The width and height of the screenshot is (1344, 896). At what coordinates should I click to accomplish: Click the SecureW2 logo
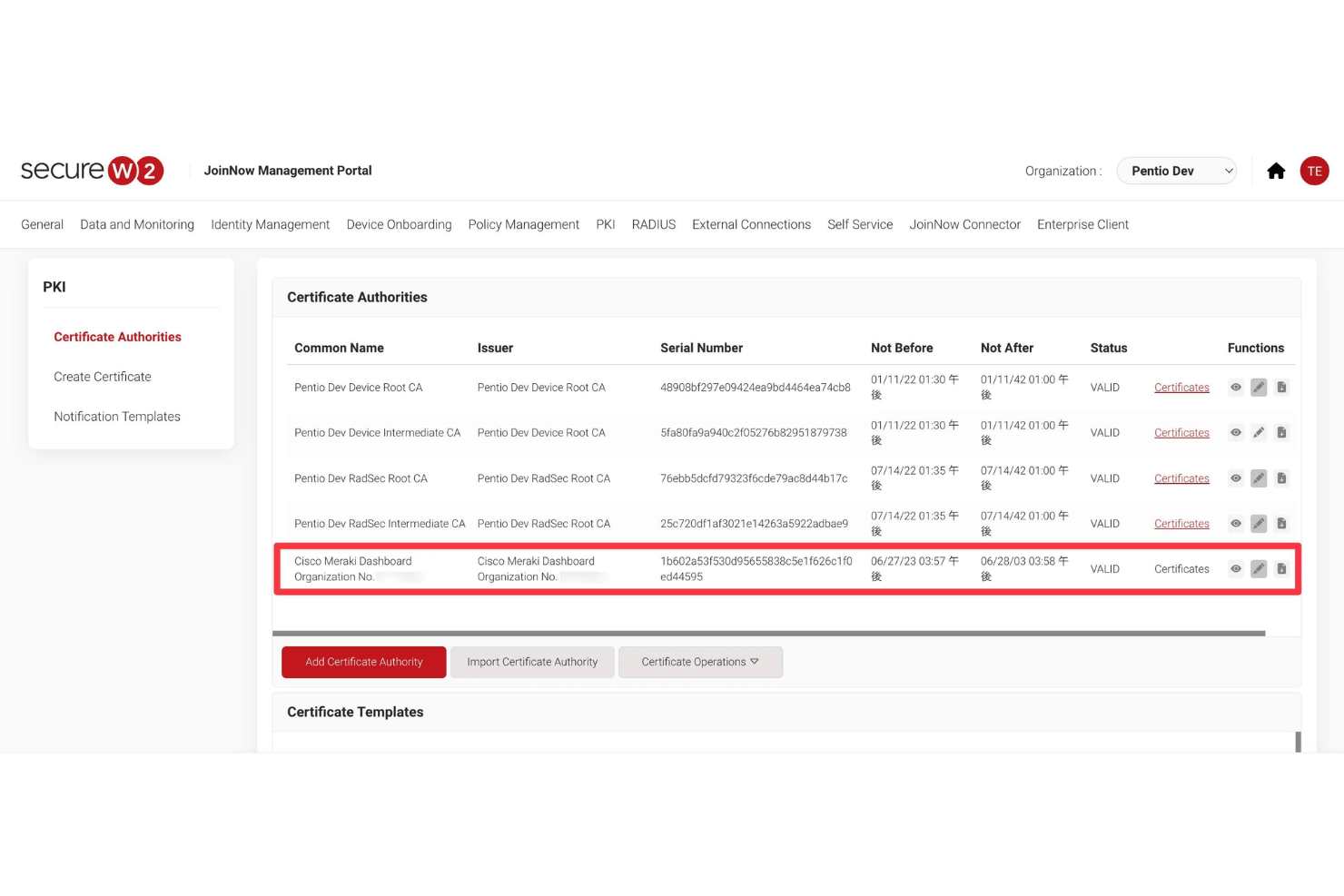92,171
